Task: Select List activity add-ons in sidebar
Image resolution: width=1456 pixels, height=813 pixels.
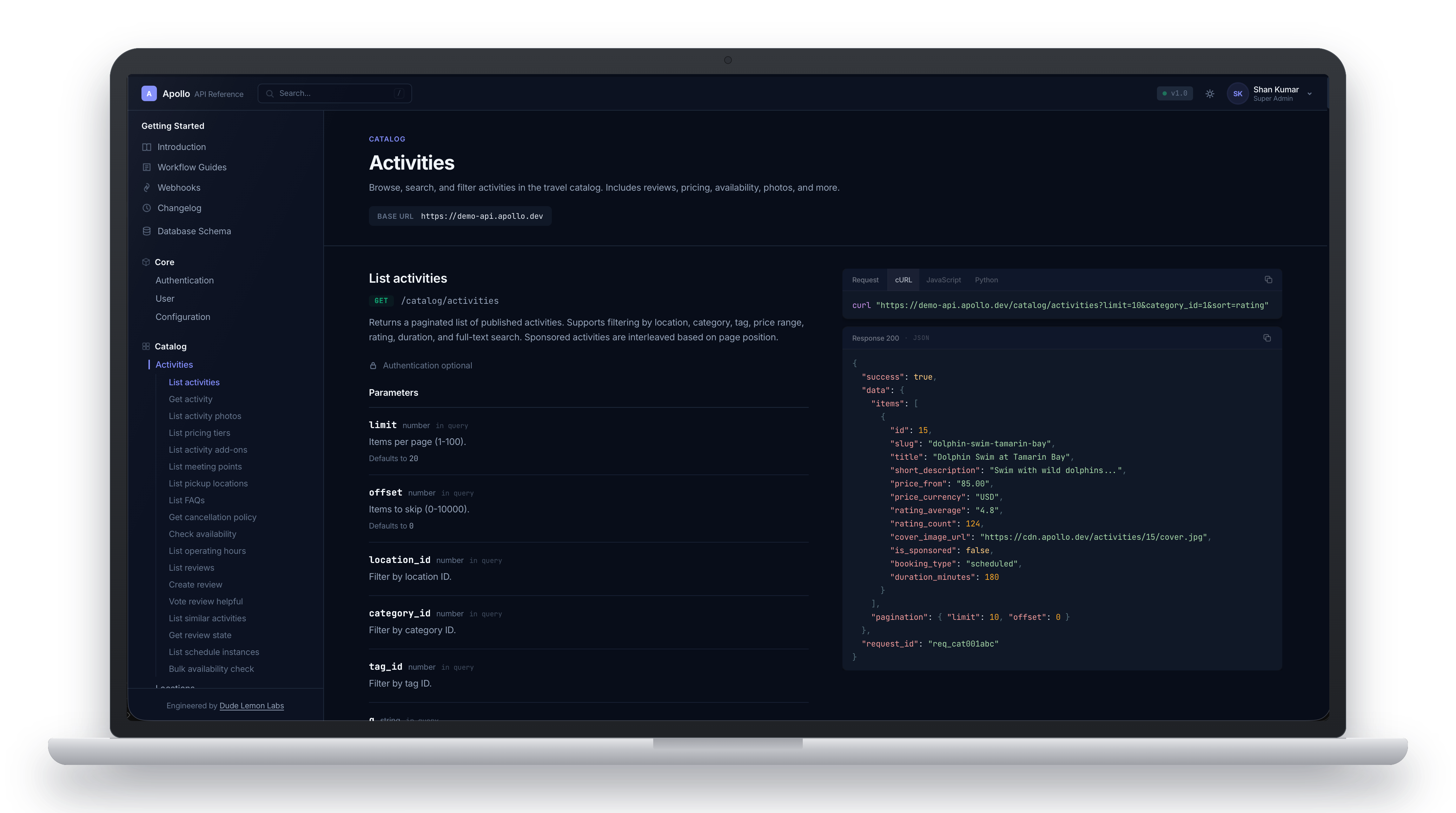Action: 207,450
